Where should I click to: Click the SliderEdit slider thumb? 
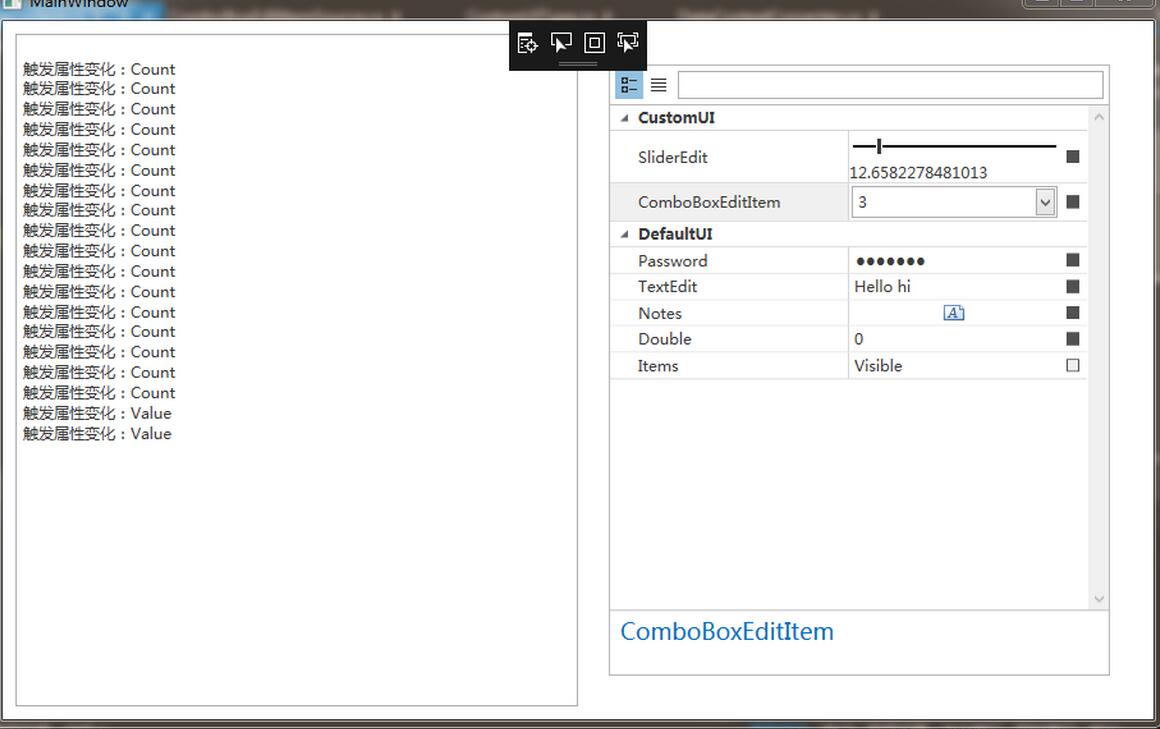point(879,145)
